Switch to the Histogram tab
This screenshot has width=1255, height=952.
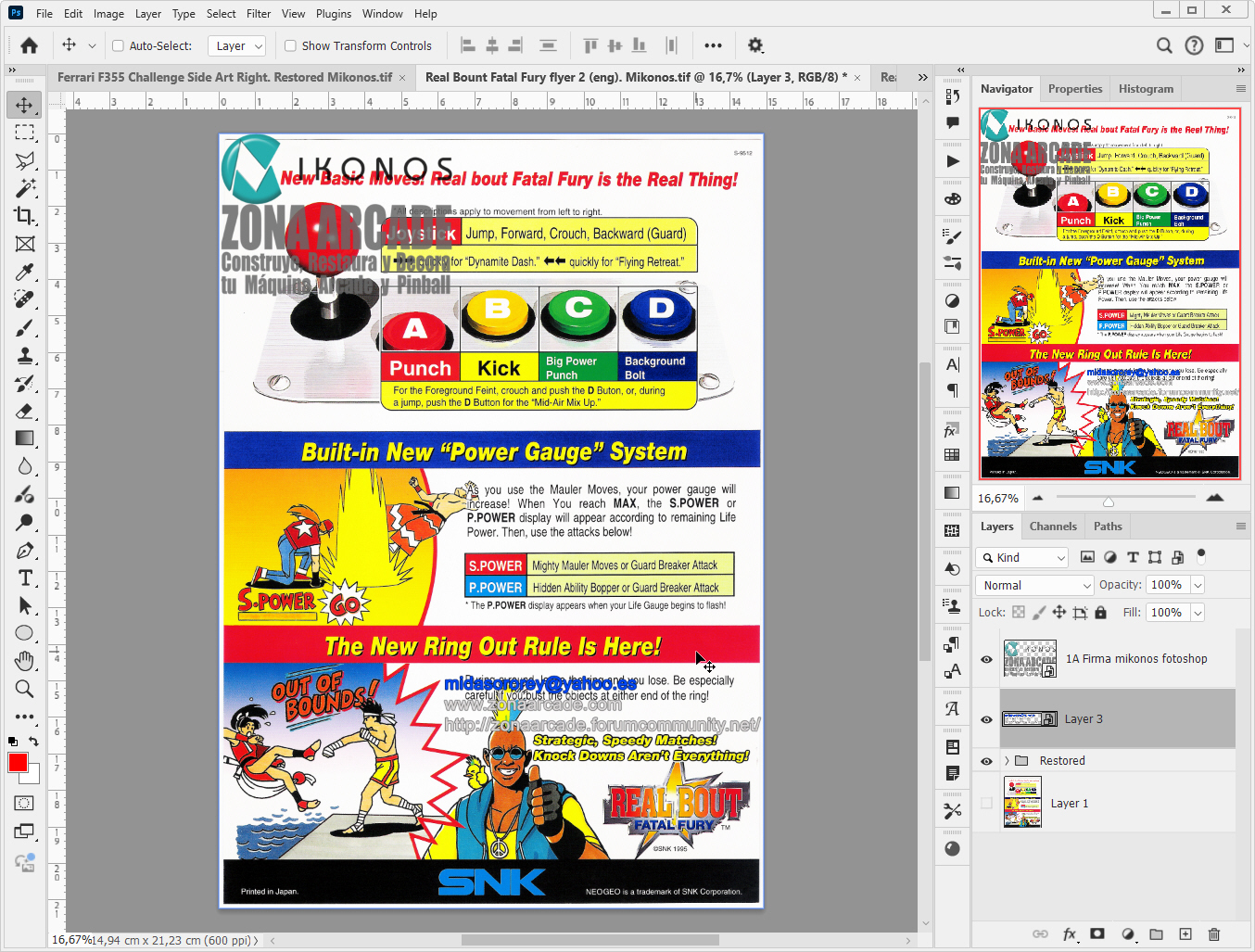(1146, 89)
